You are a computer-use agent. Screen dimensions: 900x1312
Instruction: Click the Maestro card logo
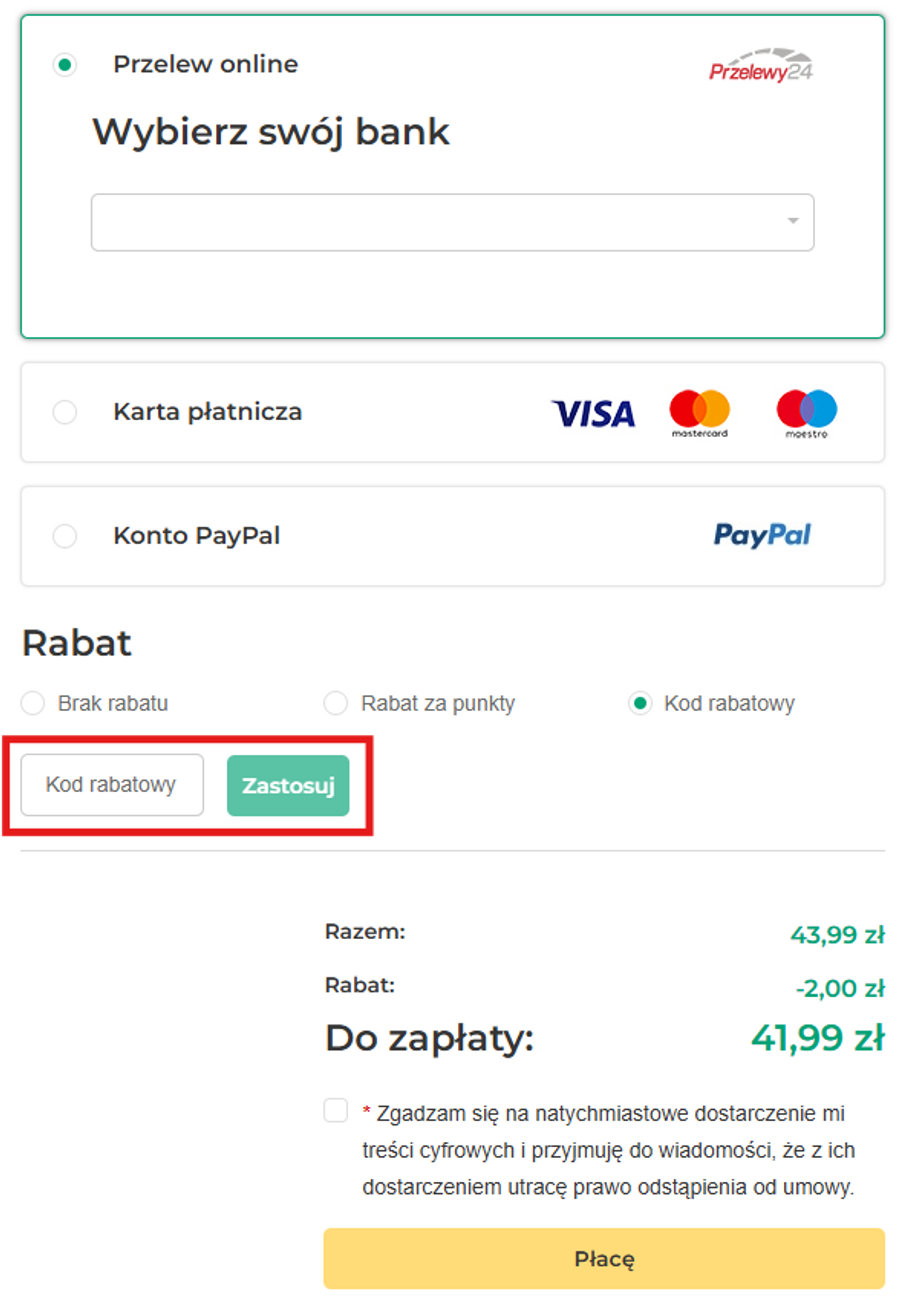point(807,413)
